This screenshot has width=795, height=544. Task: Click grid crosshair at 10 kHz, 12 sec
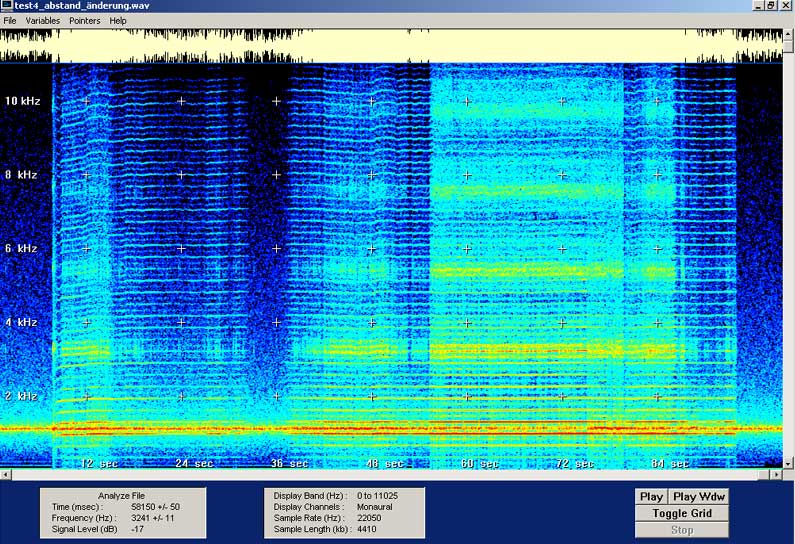coord(86,101)
